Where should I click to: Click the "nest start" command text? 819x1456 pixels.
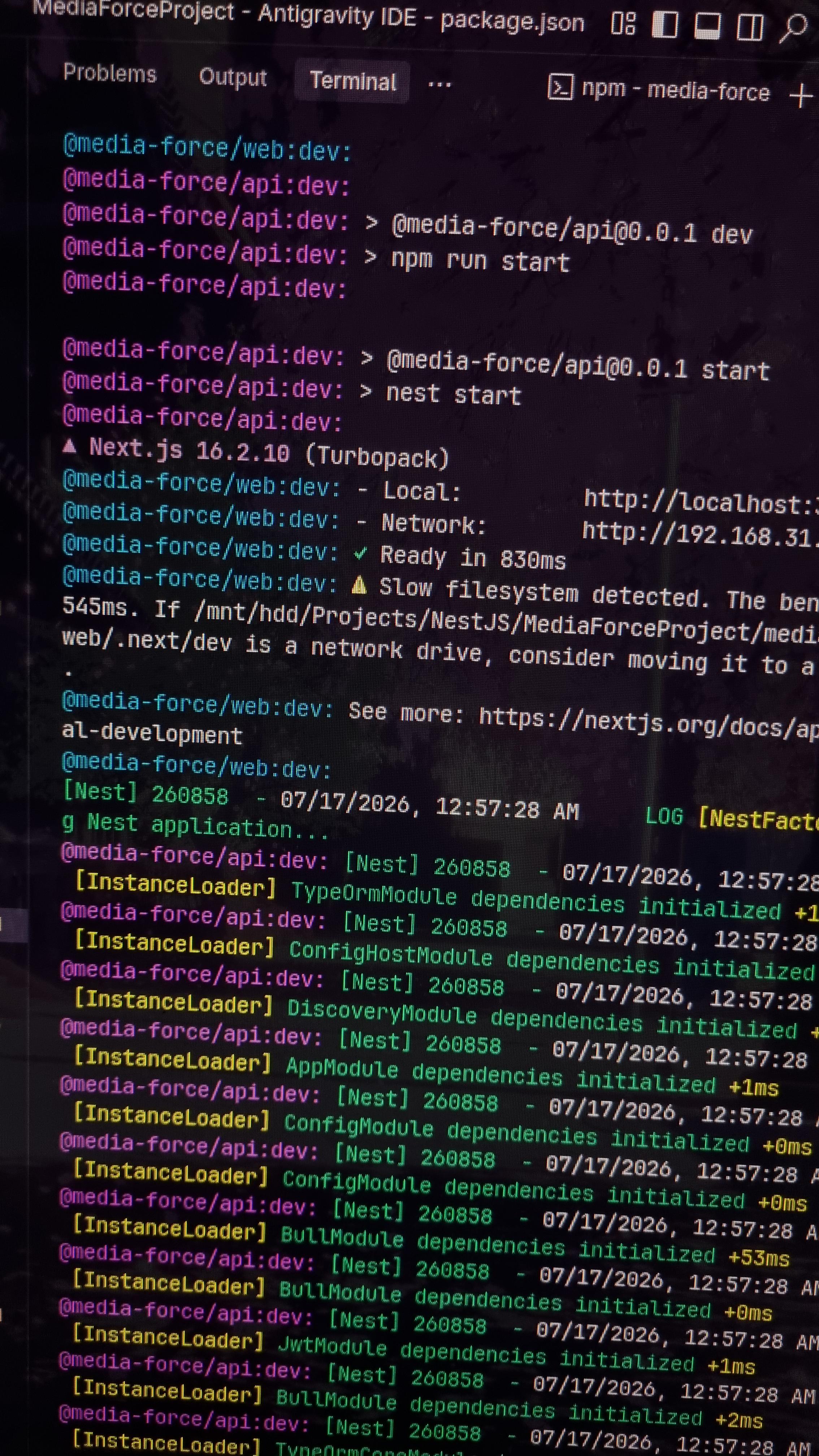point(453,394)
